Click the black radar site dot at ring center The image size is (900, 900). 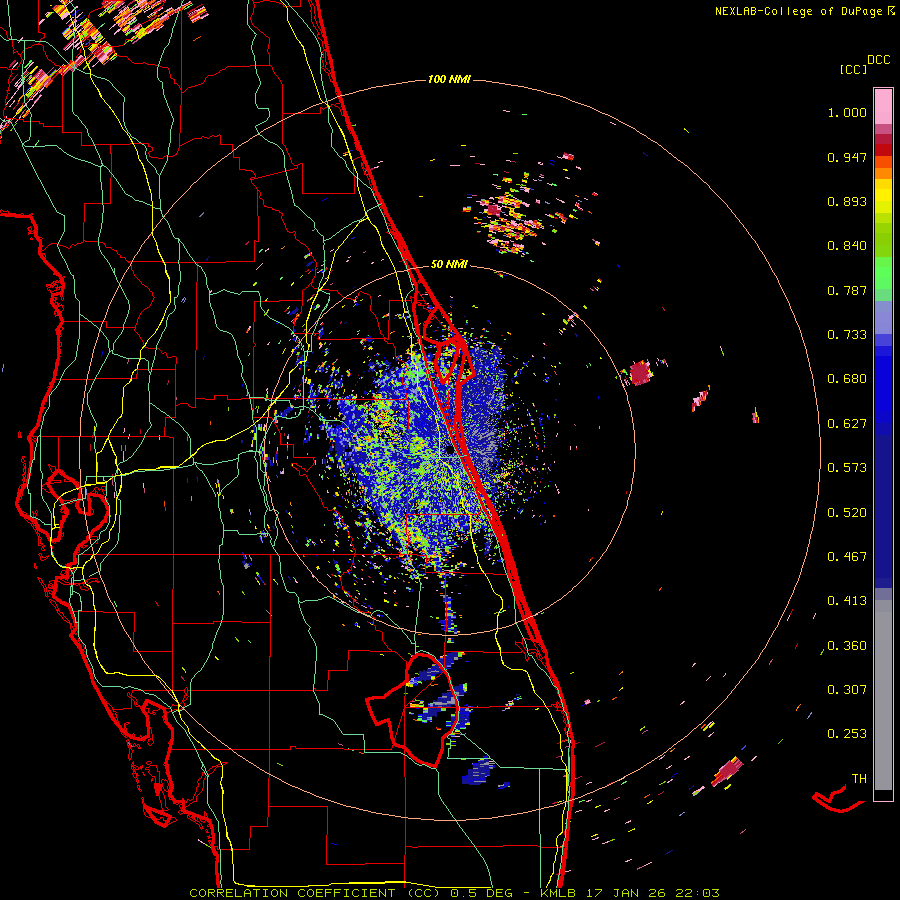(x=449, y=451)
